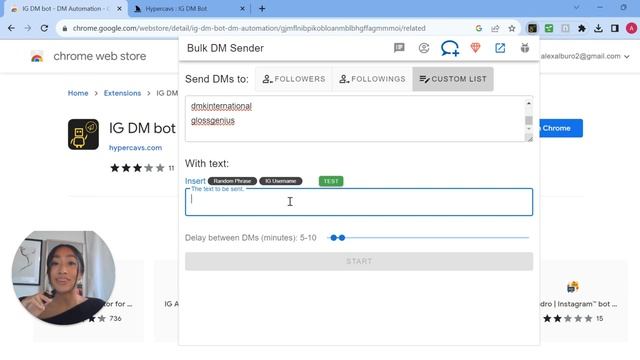Click the username list scrollbar down arrow
The height and width of the screenshot is (360, 640).
tap(529, 129)
